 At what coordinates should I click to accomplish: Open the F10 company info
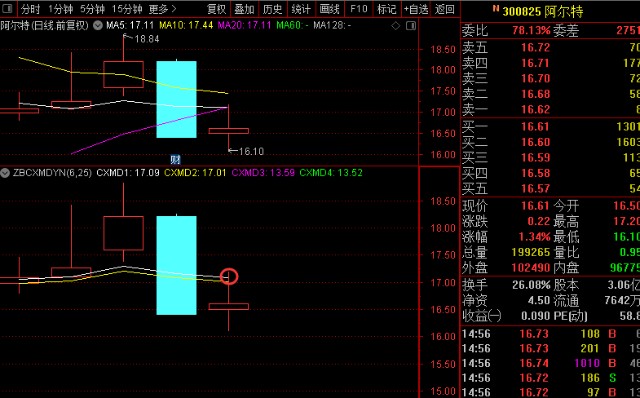[358, 9]
